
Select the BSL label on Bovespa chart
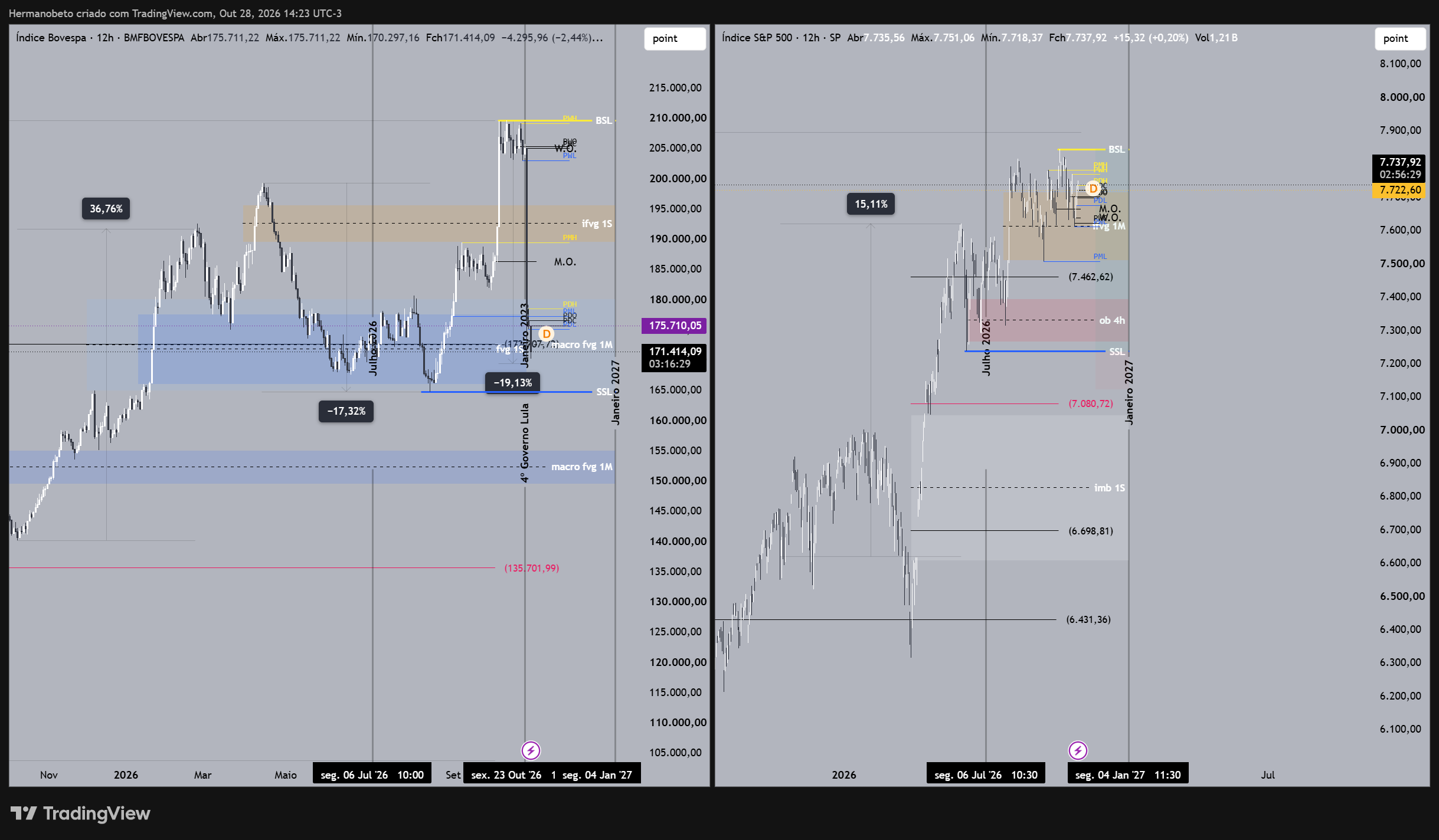[x=603, y=120]
